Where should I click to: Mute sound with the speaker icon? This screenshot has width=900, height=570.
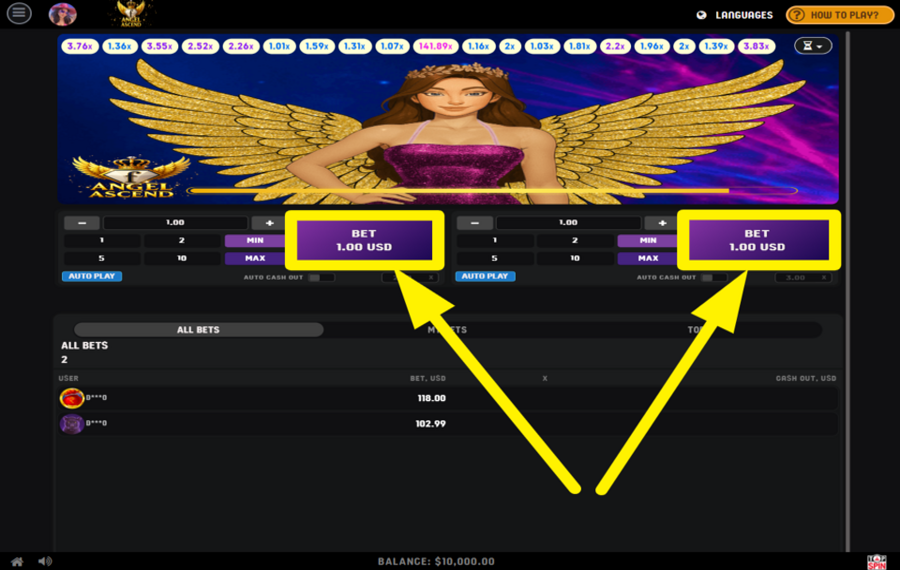[45, 561]
